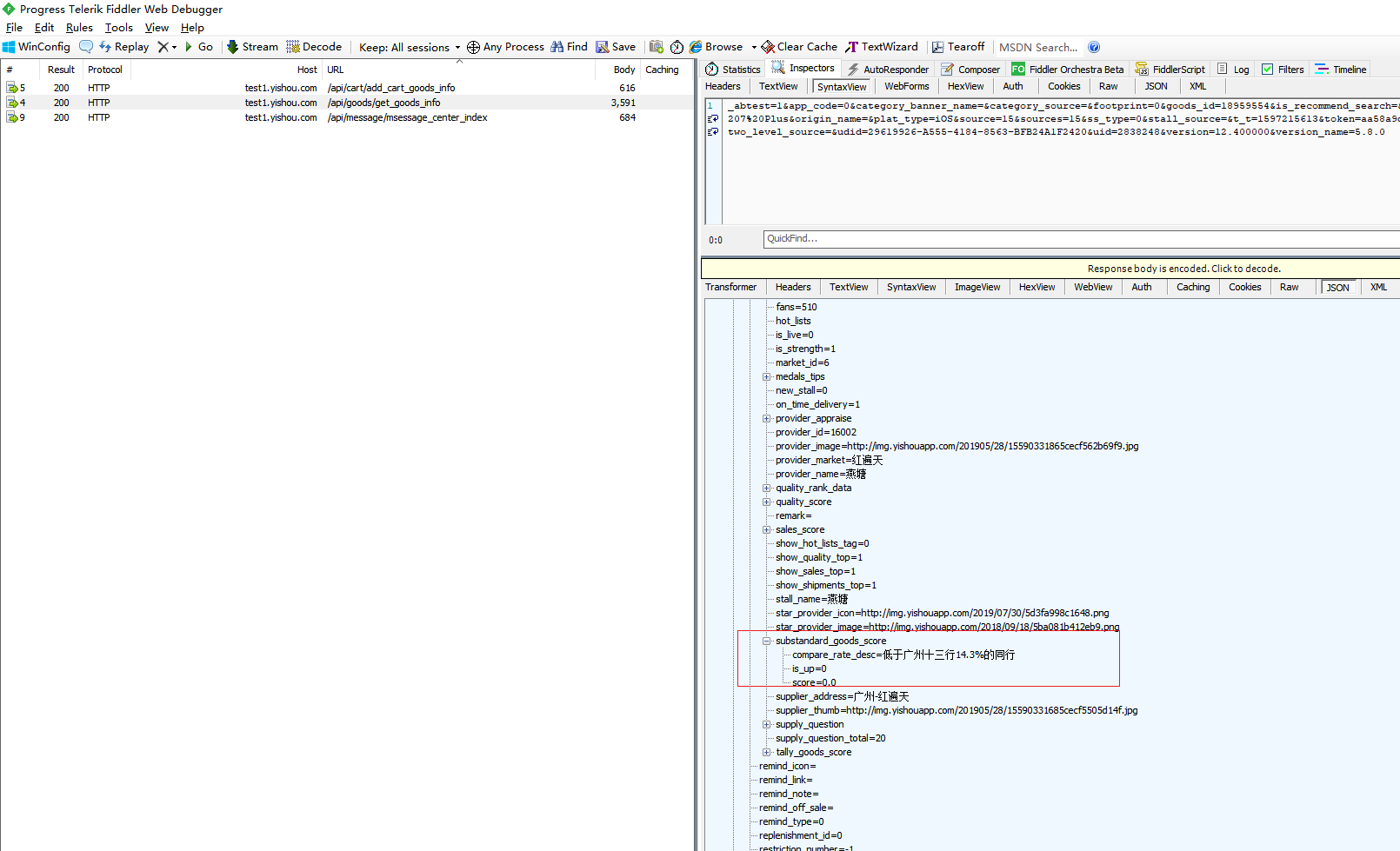Open the Browse dropdown arrow
Image resolution: width=1400 pixels, height=851 pixels.
754,47
